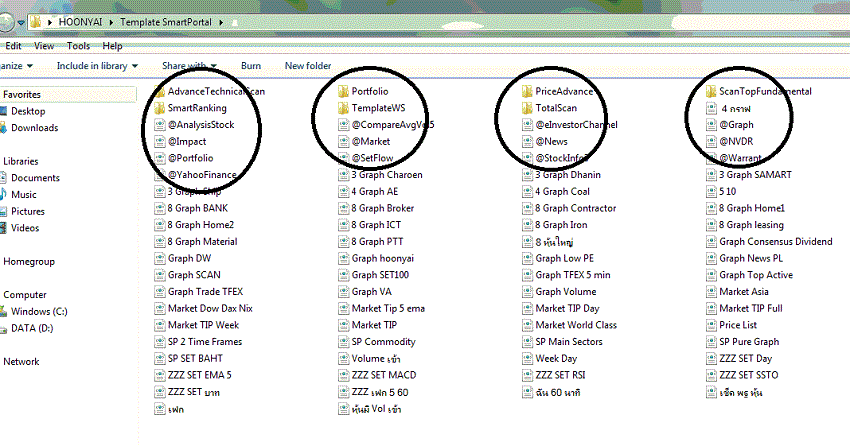
Task: Select Documents library in sidebar
Action: click(35, 178)
